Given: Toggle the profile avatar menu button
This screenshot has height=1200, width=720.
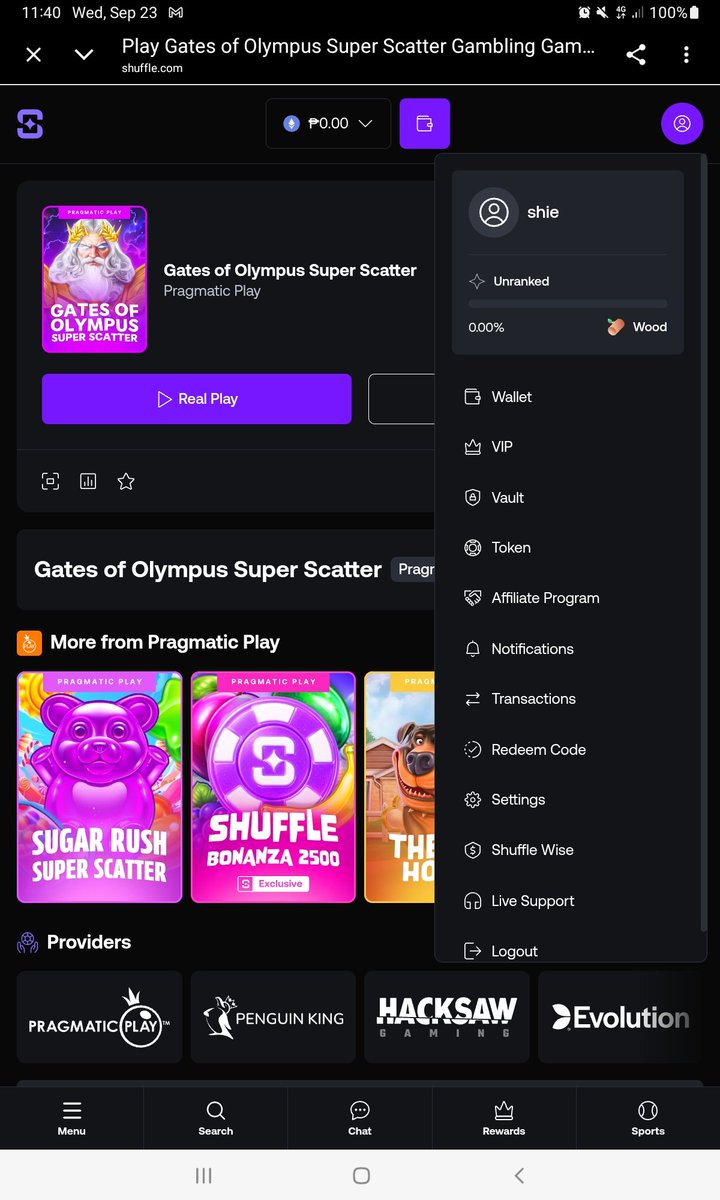Looking at the screenshot, I should 682,124.
